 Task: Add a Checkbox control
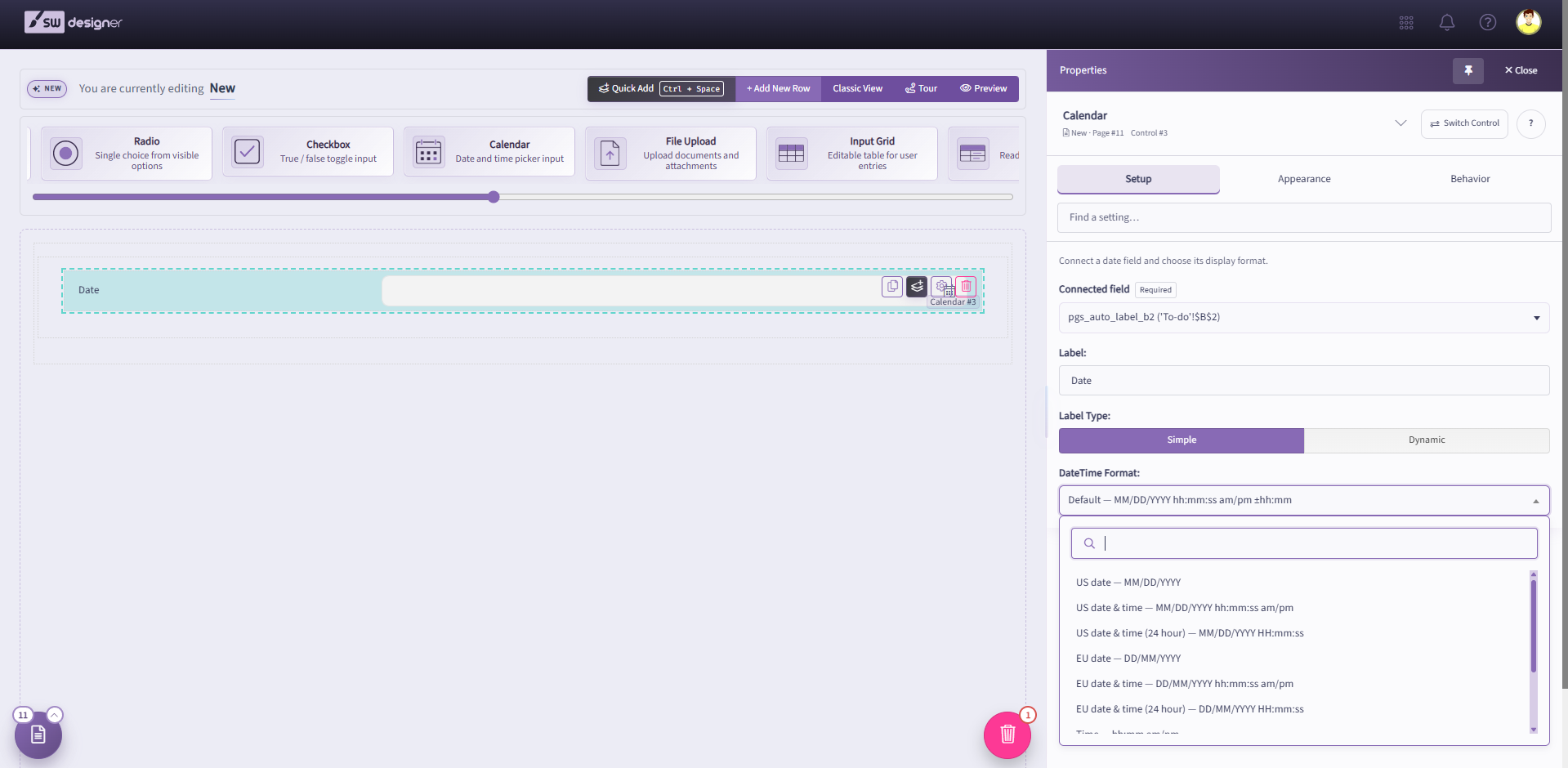tap(308, 153)
